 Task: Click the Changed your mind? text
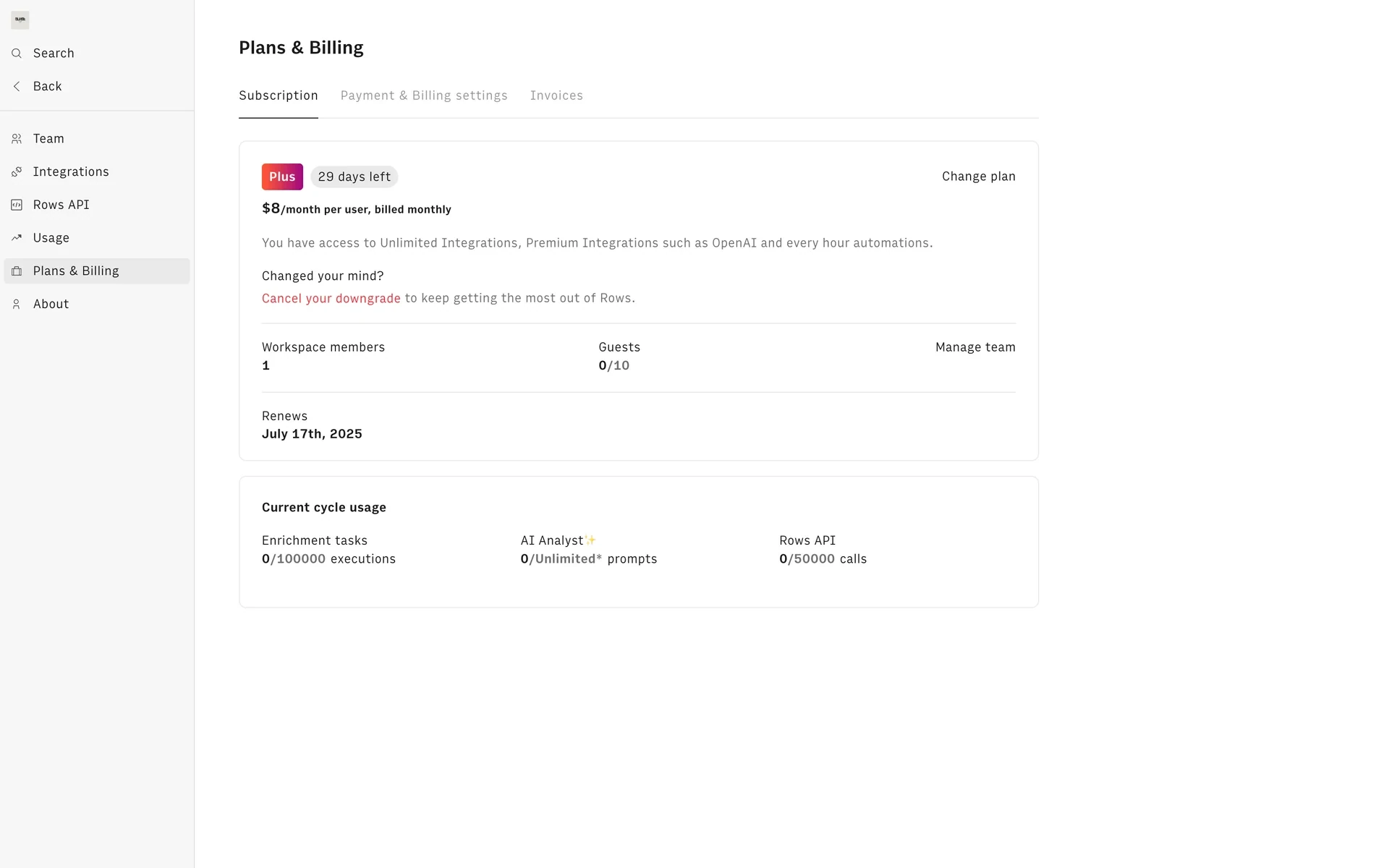point(323,276)
